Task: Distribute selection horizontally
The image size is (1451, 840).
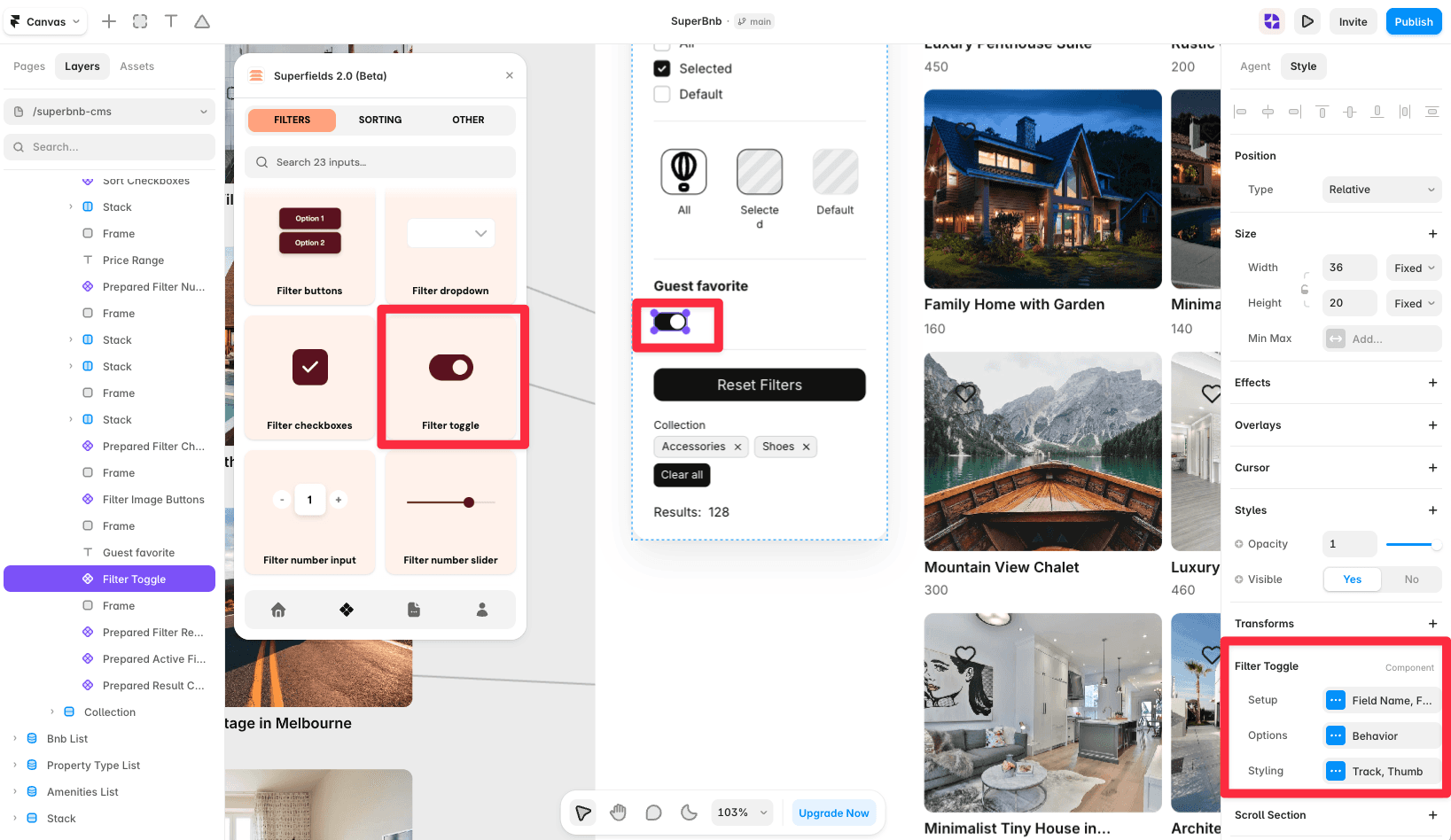Action: 1405,112
